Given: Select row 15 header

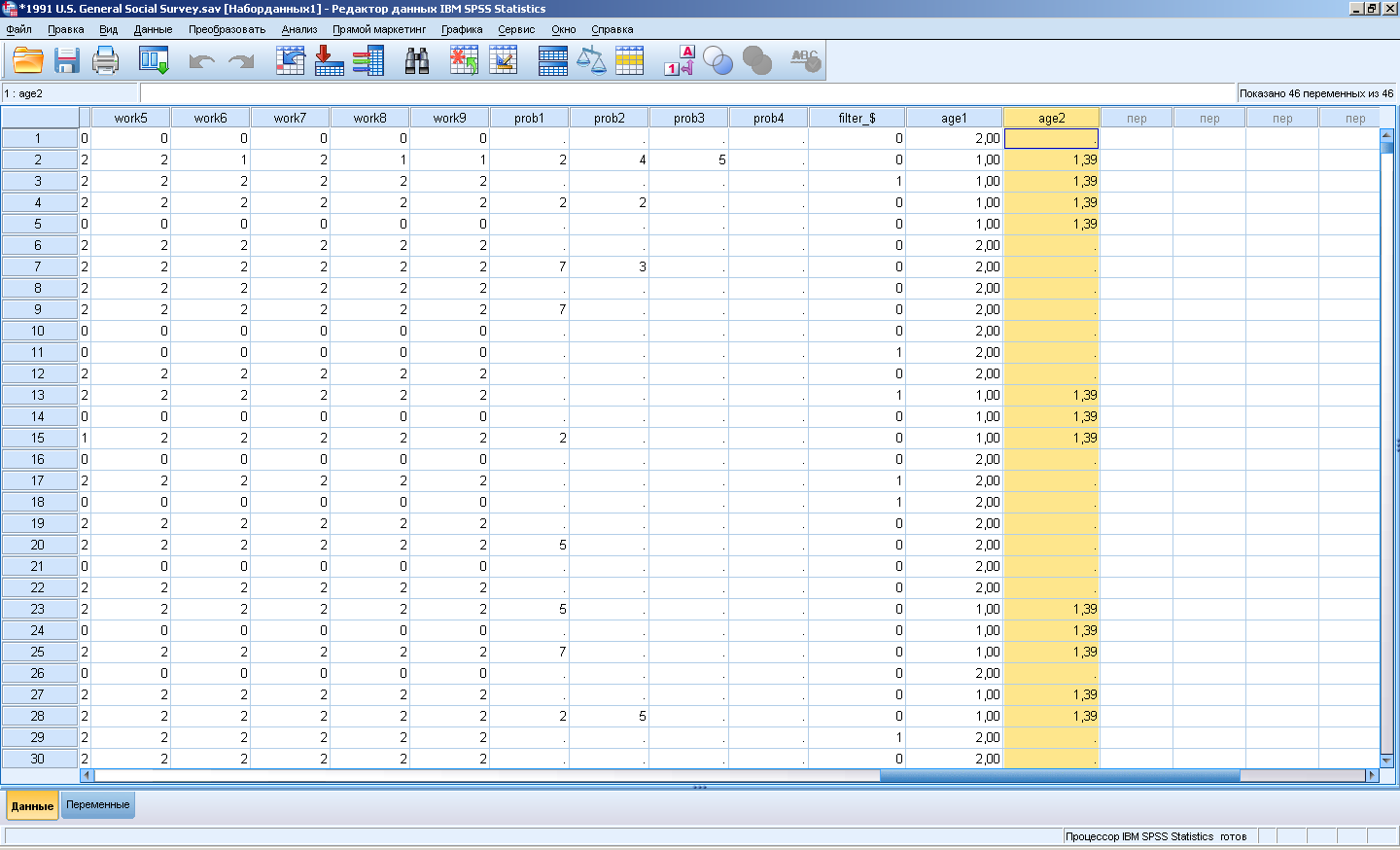Looking at the screenshot, I should click(38, 438).
